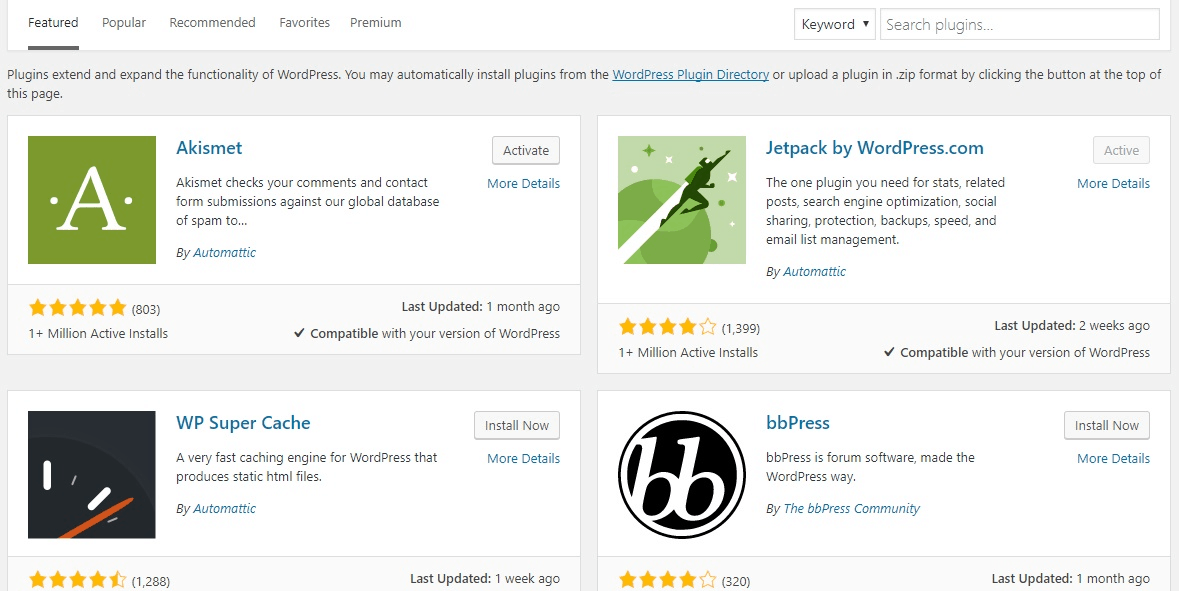Click 'Last Updated: 1 month ago' under Akismet
This screenshot has width=1179, height=591.
point(480,307)
